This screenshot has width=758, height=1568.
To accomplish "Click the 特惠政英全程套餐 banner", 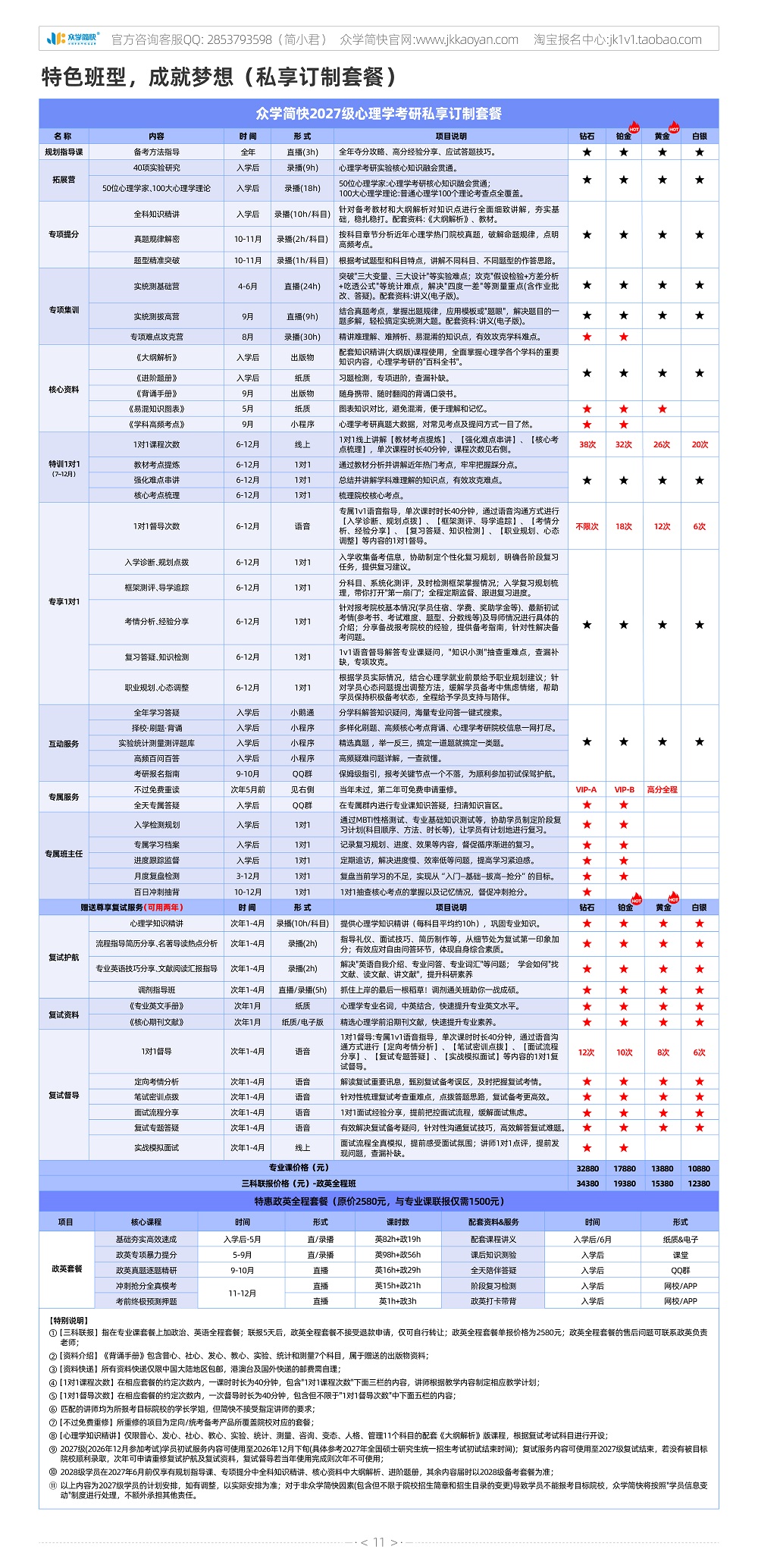I will [x=379, y=1201].
